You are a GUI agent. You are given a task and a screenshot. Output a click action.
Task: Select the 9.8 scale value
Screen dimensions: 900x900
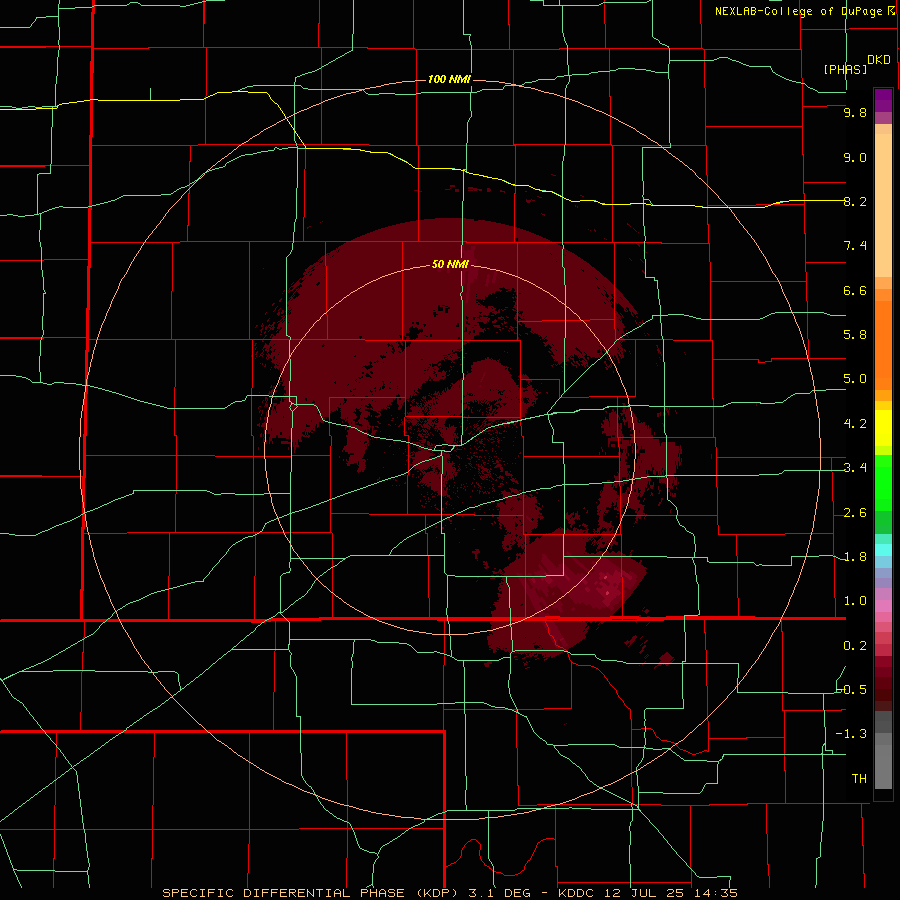pos(855,112)
